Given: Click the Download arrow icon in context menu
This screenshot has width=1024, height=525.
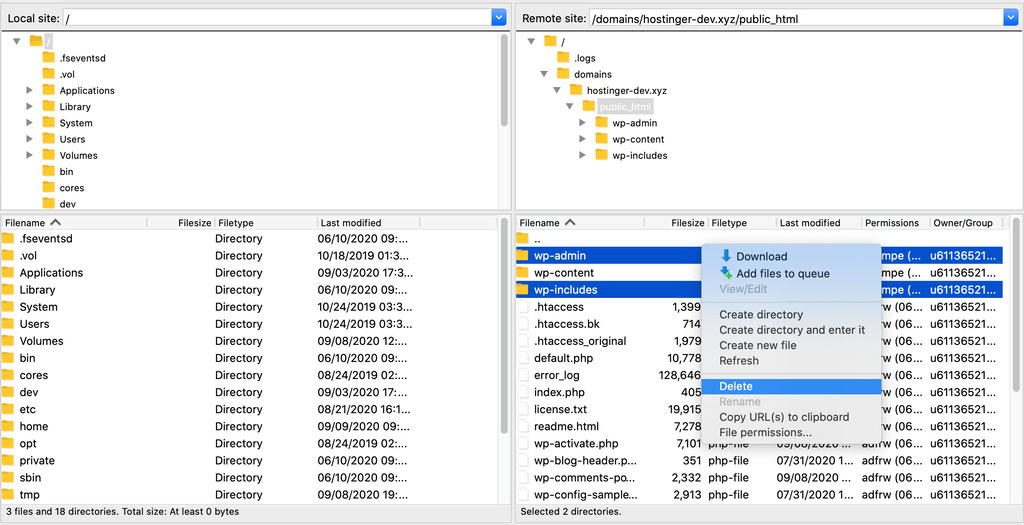Looking at the screenshot, I should [726, 256].
